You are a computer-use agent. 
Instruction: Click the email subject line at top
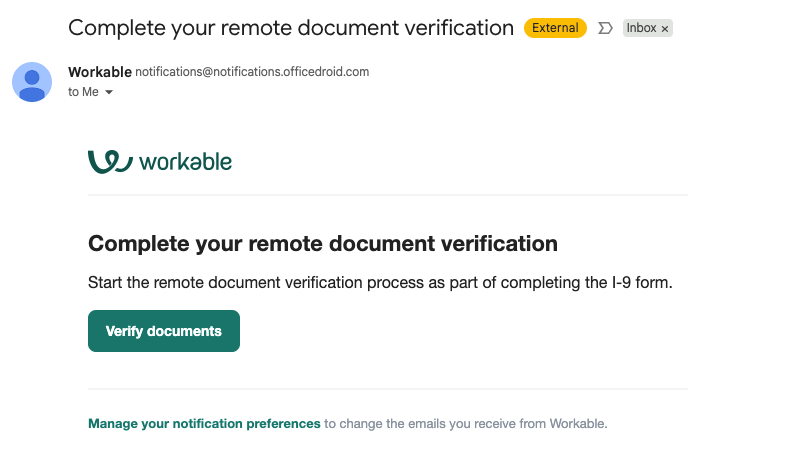pos(290,28)
